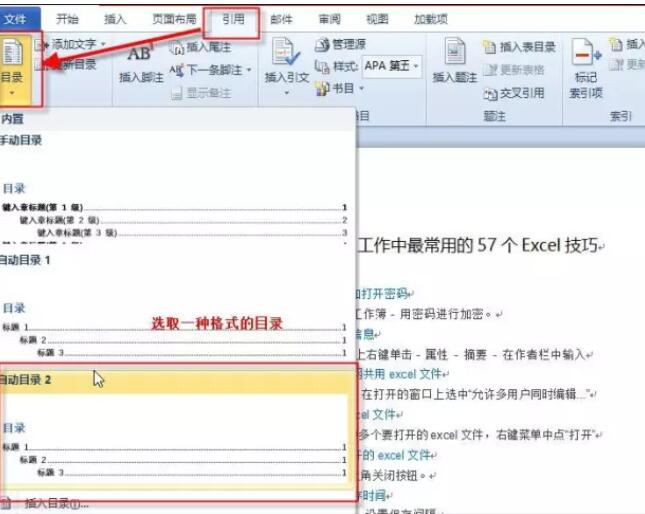Switch to the 开始 ribbon tab
The width and height of the screenshot is (645, 514).
(67, 19)
